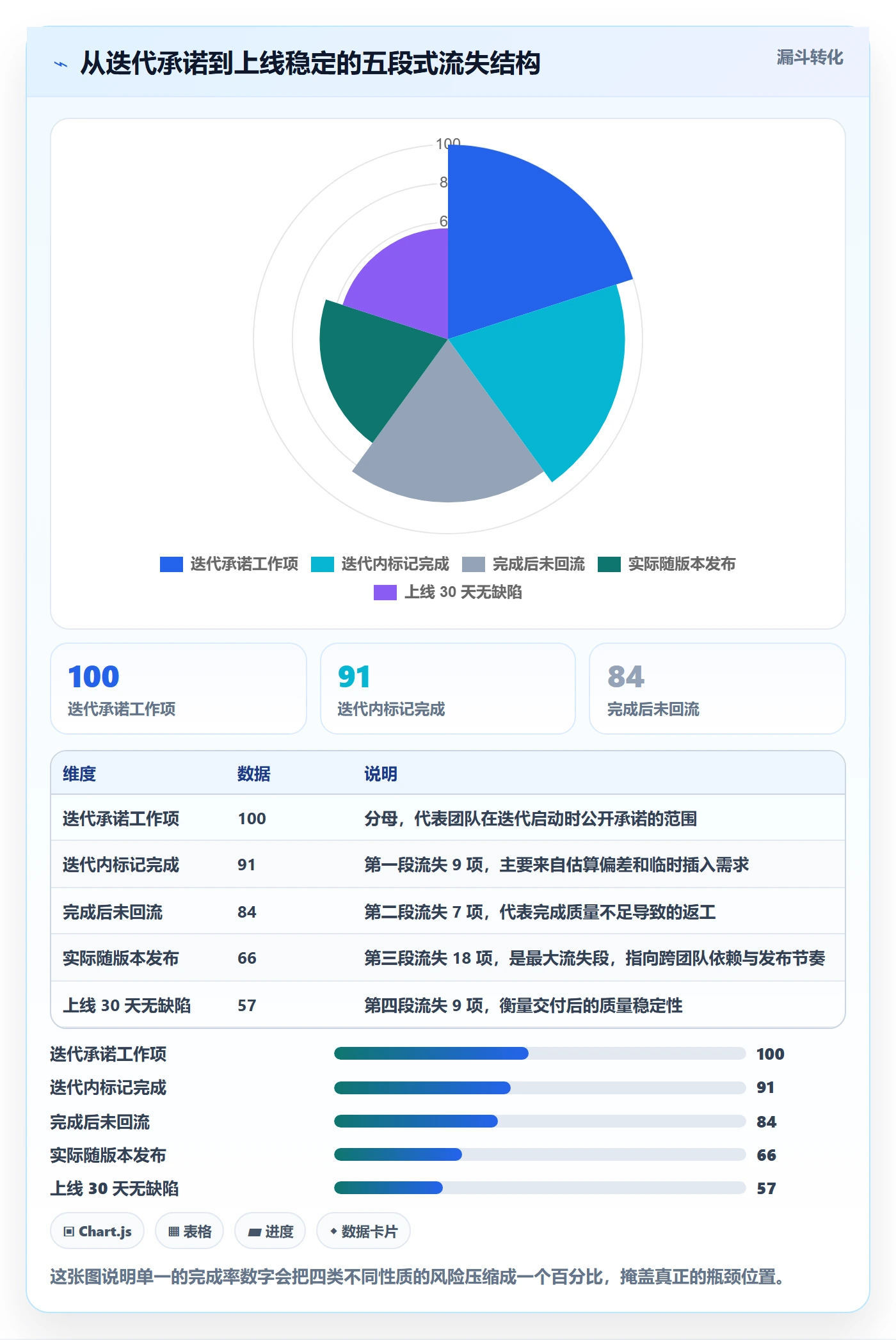Click the progress bar valued 66
The image size is (896, 1340).
(x=540, y=1154)
